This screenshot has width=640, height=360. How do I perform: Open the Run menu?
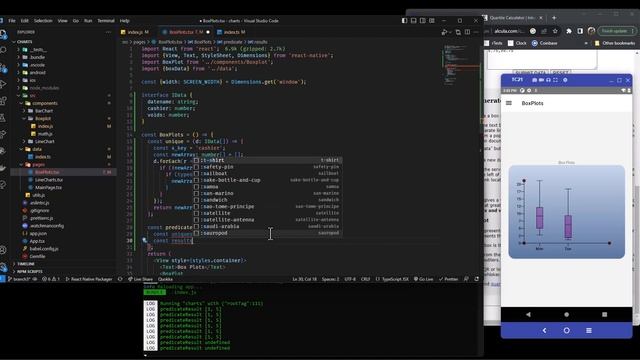pyautogui.click(x=88, y=20)
